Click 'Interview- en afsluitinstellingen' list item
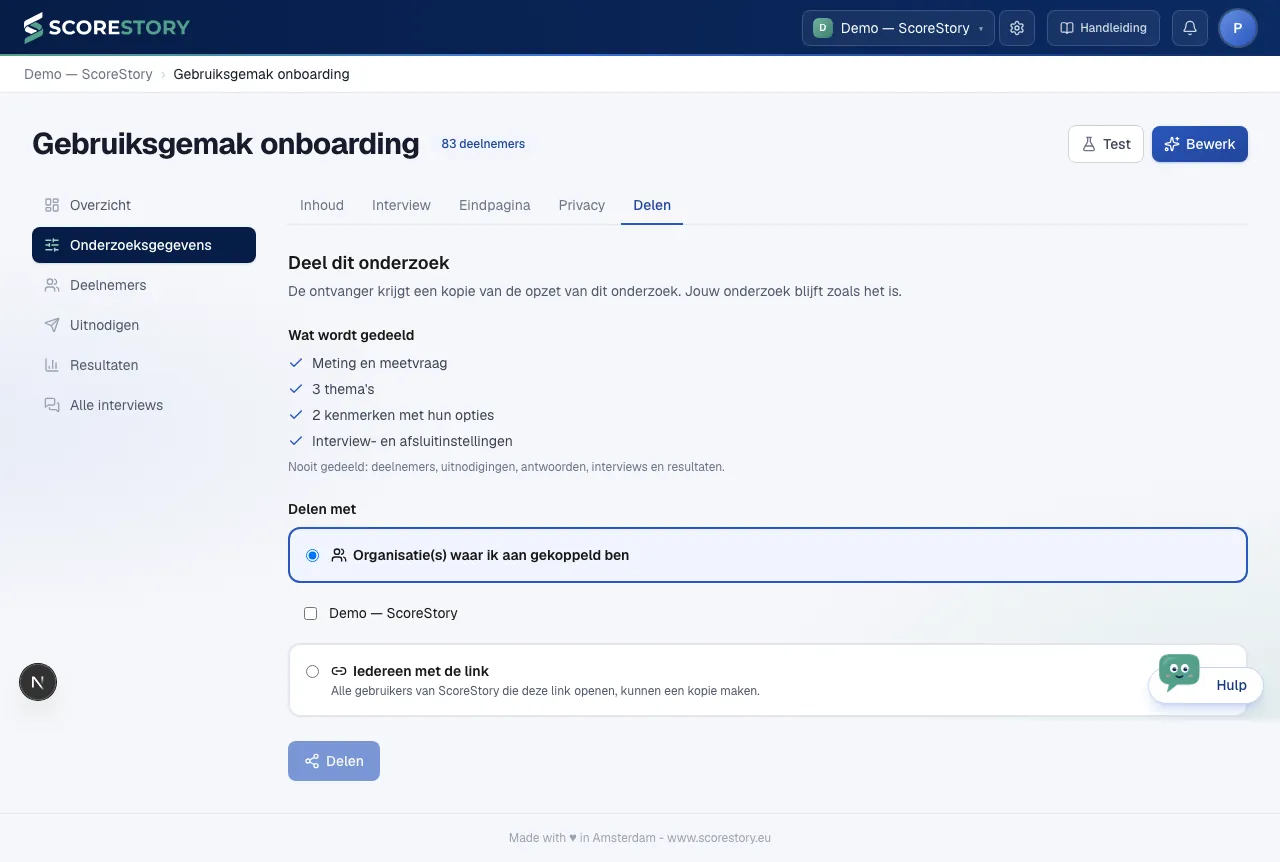 pos(412,441)
